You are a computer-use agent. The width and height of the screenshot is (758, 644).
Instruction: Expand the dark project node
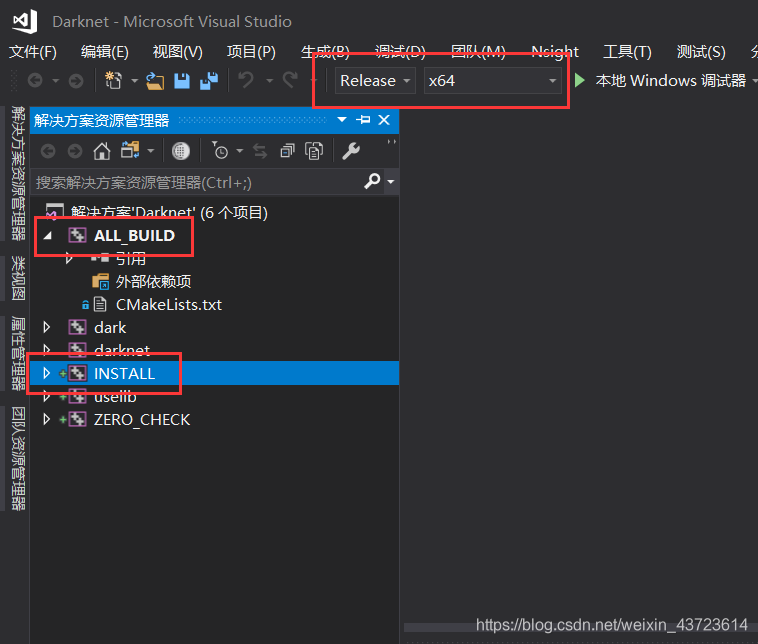[x=47, y=327]
